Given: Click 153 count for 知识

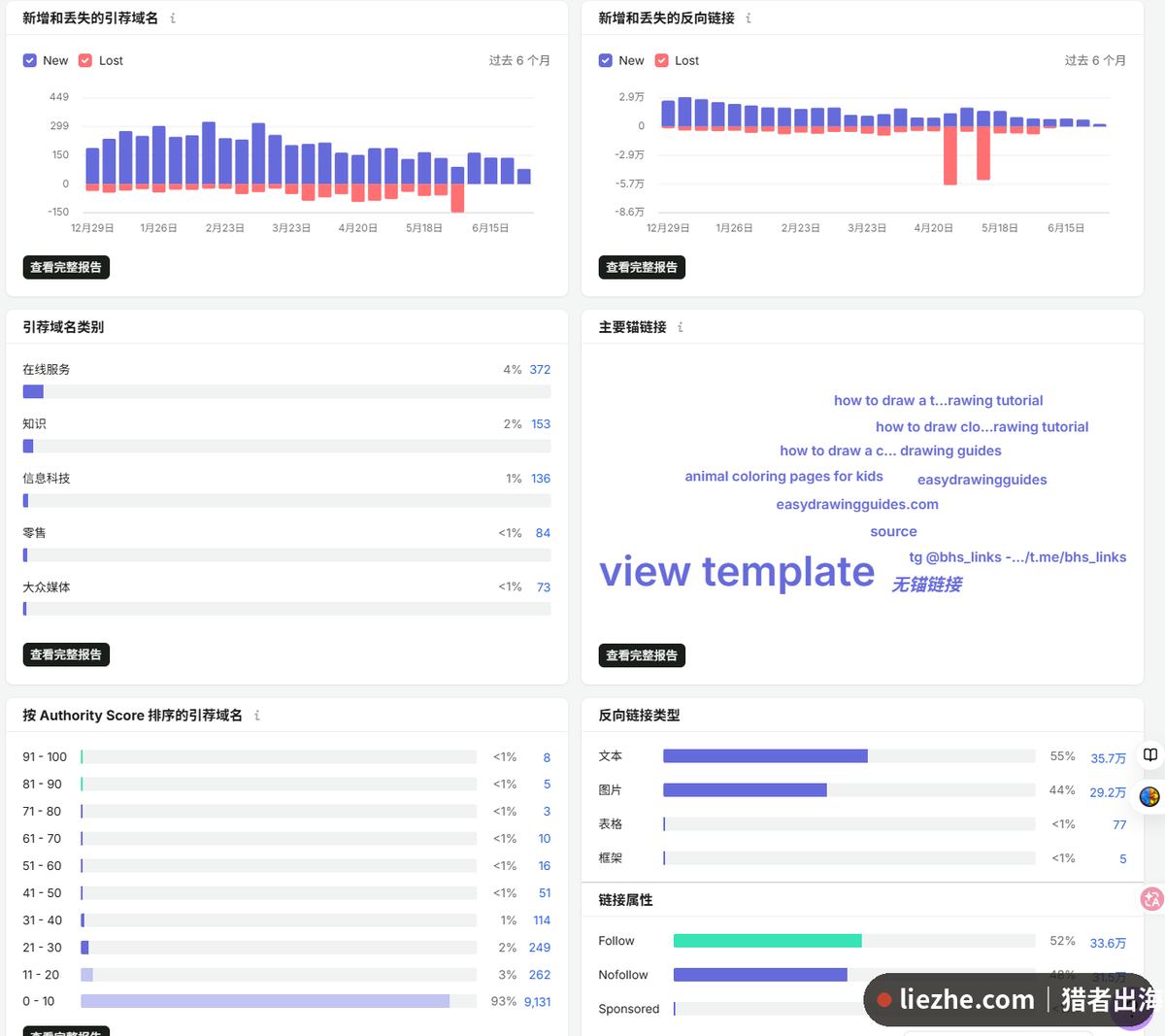Looking at the screenshot, I should coord(541,424).
